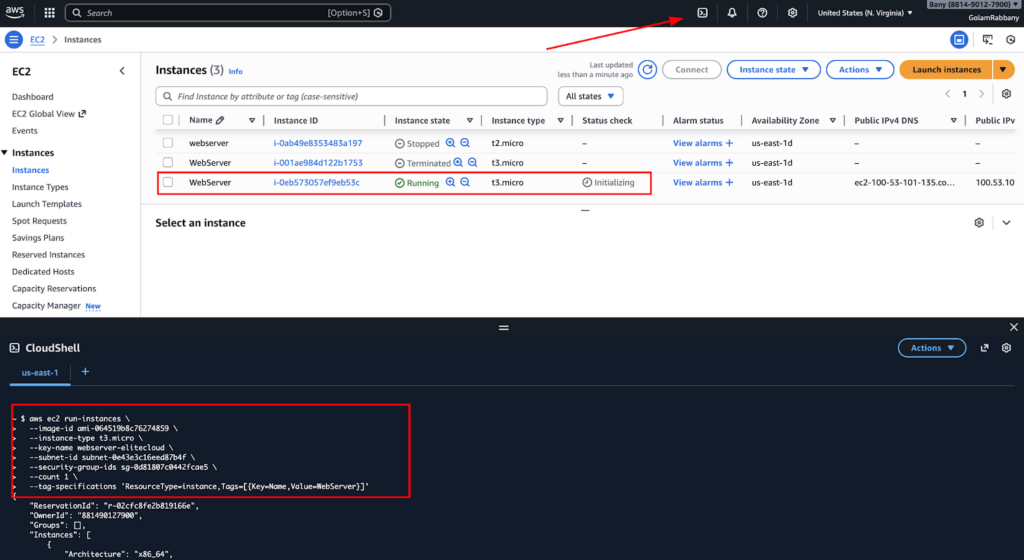Open Events in the sidebar

25,131
